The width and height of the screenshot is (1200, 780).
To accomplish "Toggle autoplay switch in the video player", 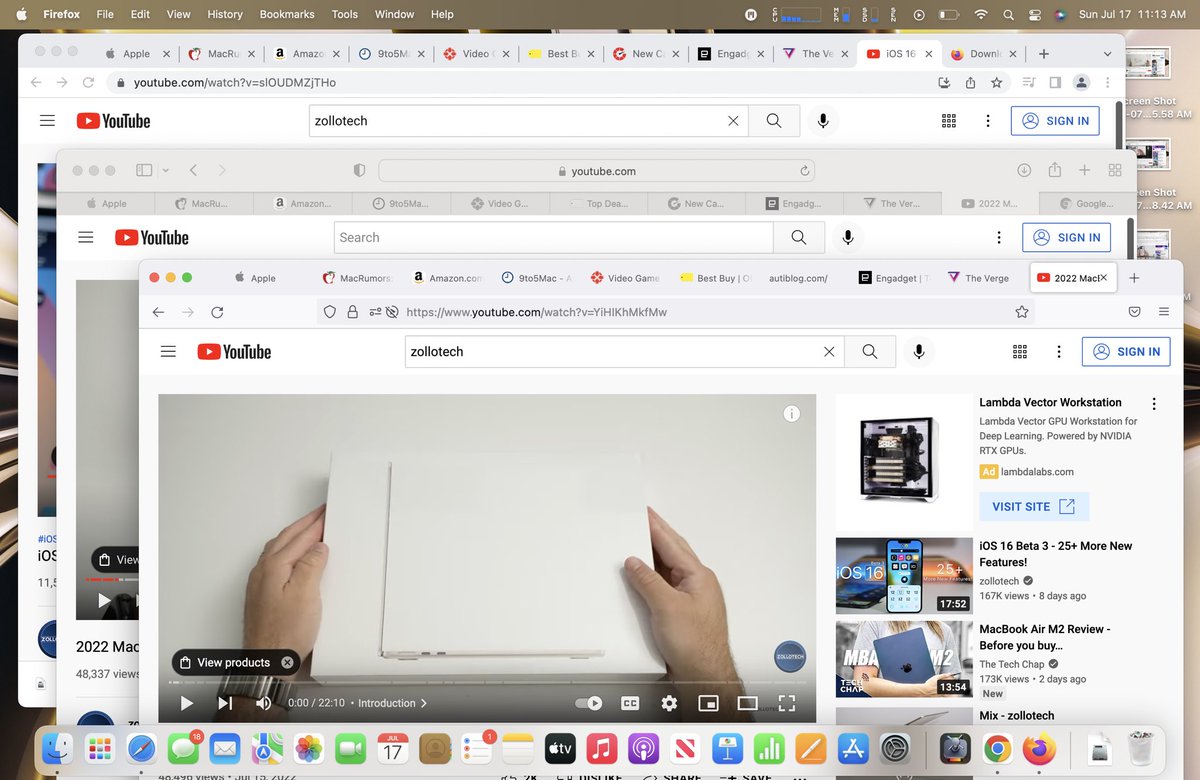I will tap(589, 703).
